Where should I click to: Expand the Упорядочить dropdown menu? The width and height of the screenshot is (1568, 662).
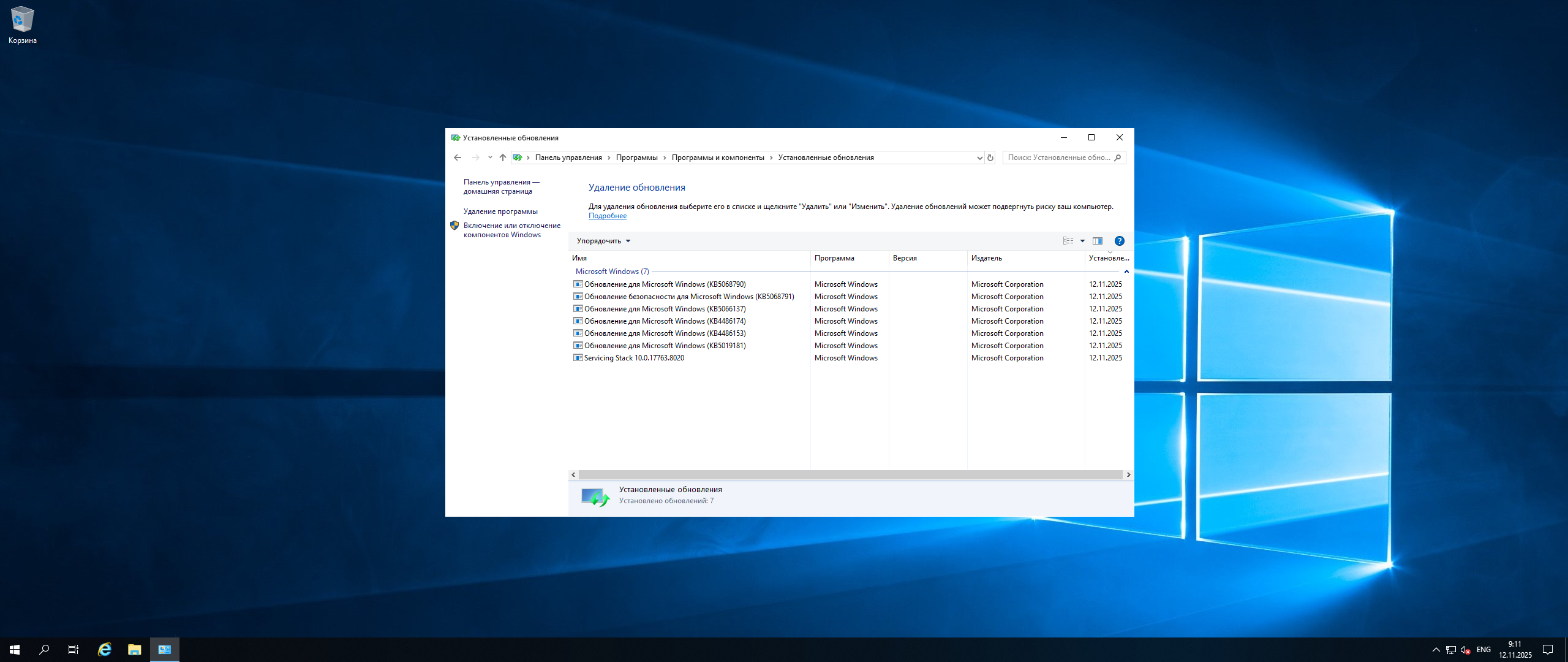603,241
